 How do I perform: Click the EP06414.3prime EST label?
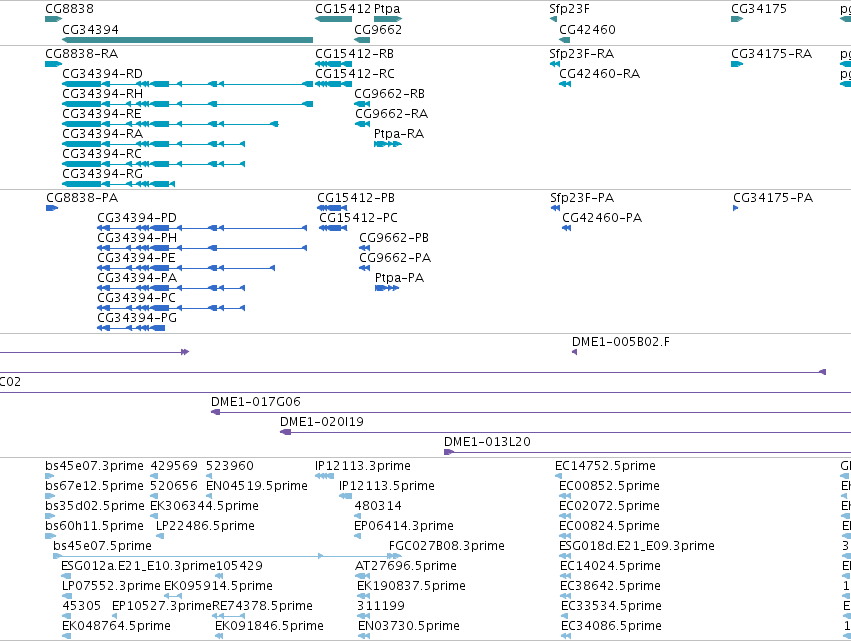pos(404,526)
